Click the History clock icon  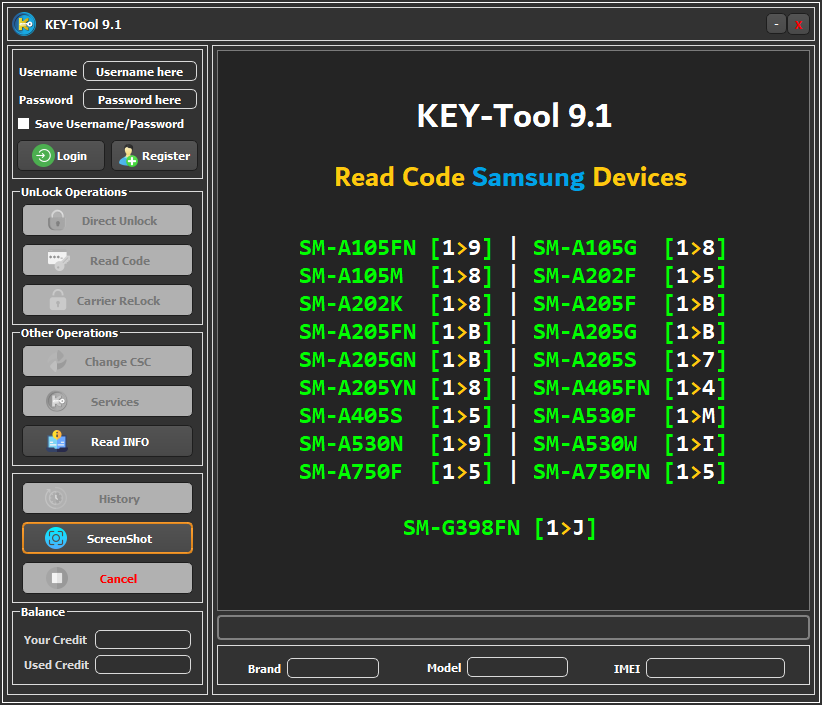point(56,498)
